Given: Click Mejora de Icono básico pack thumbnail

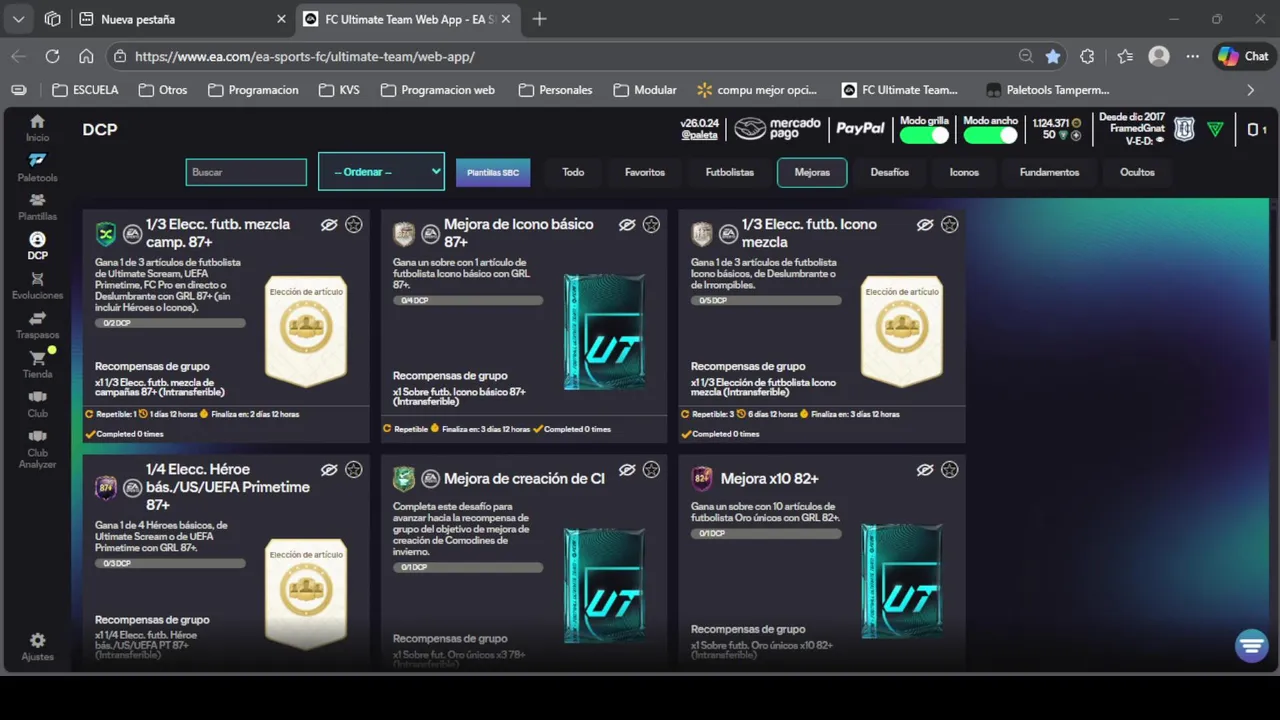Looking at the screenshot, I should click(603, 332).
